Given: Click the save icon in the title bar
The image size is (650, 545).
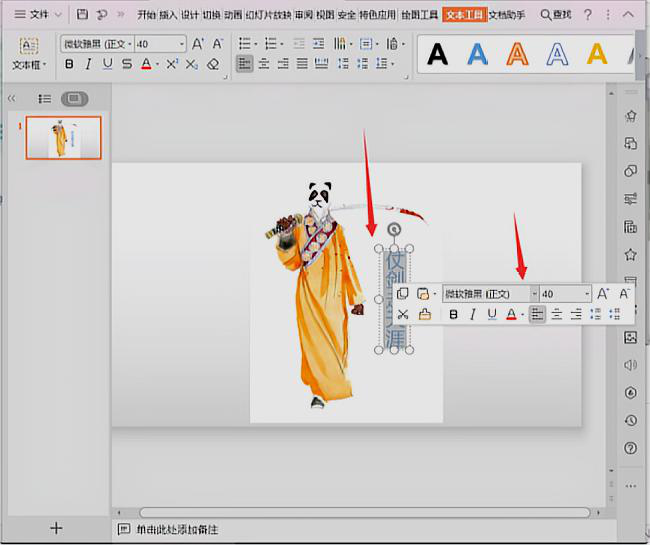Looking at the screenshot, I should coord(82,15).
